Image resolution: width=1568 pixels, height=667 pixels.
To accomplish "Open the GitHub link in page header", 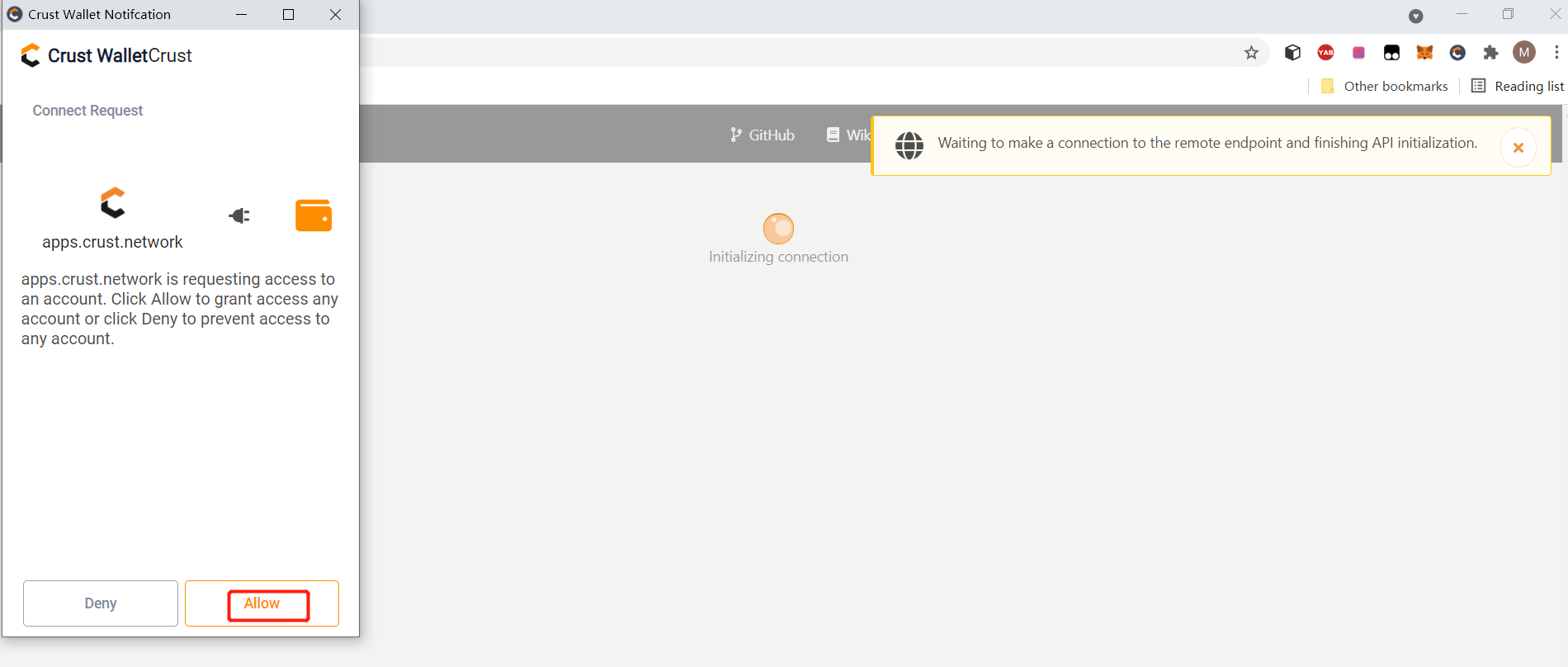I will click(x=763, y=135).
